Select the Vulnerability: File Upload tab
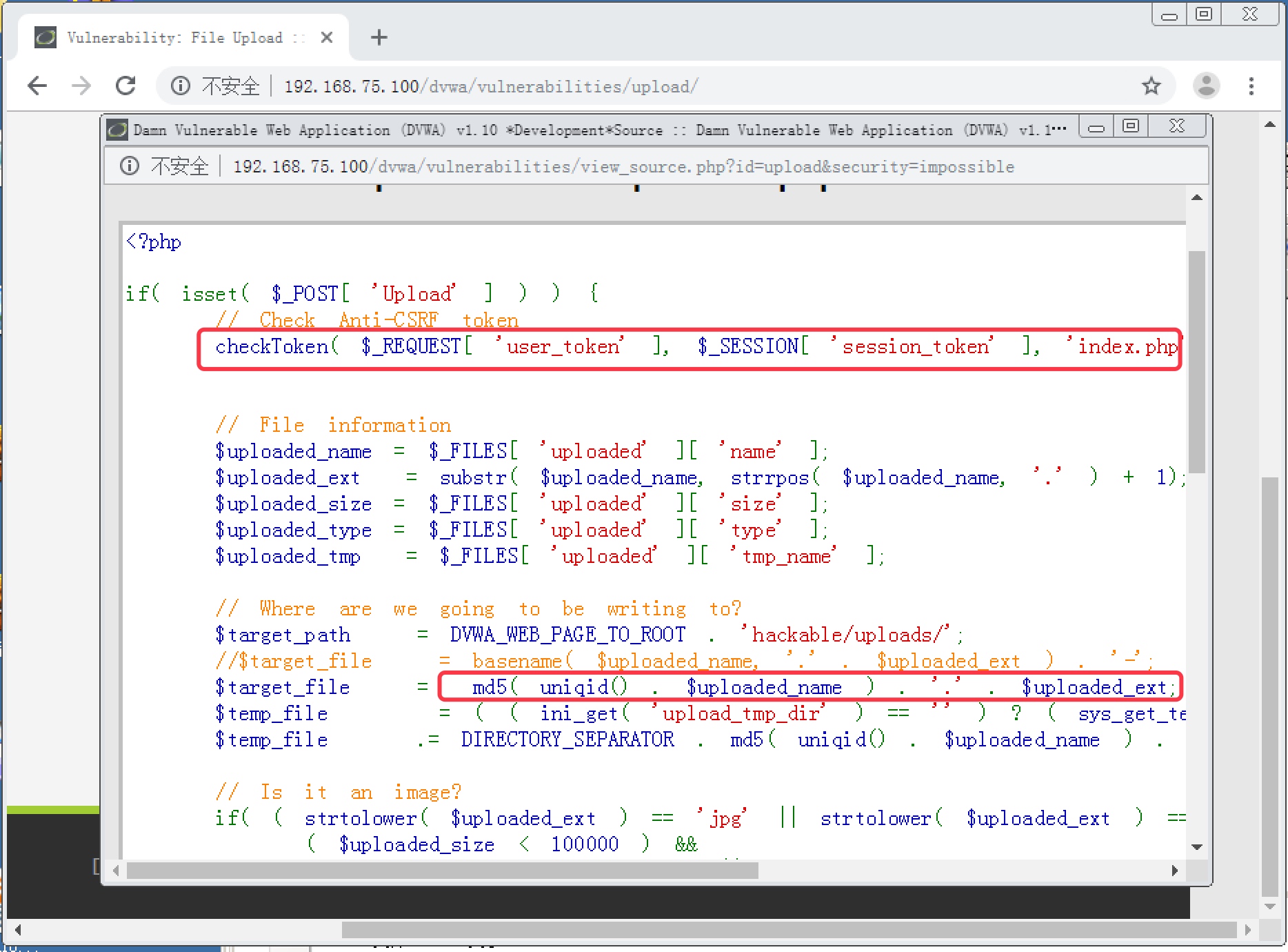Image resolution: width=1288 pixels, height=952 pixels. click(184, 37)
